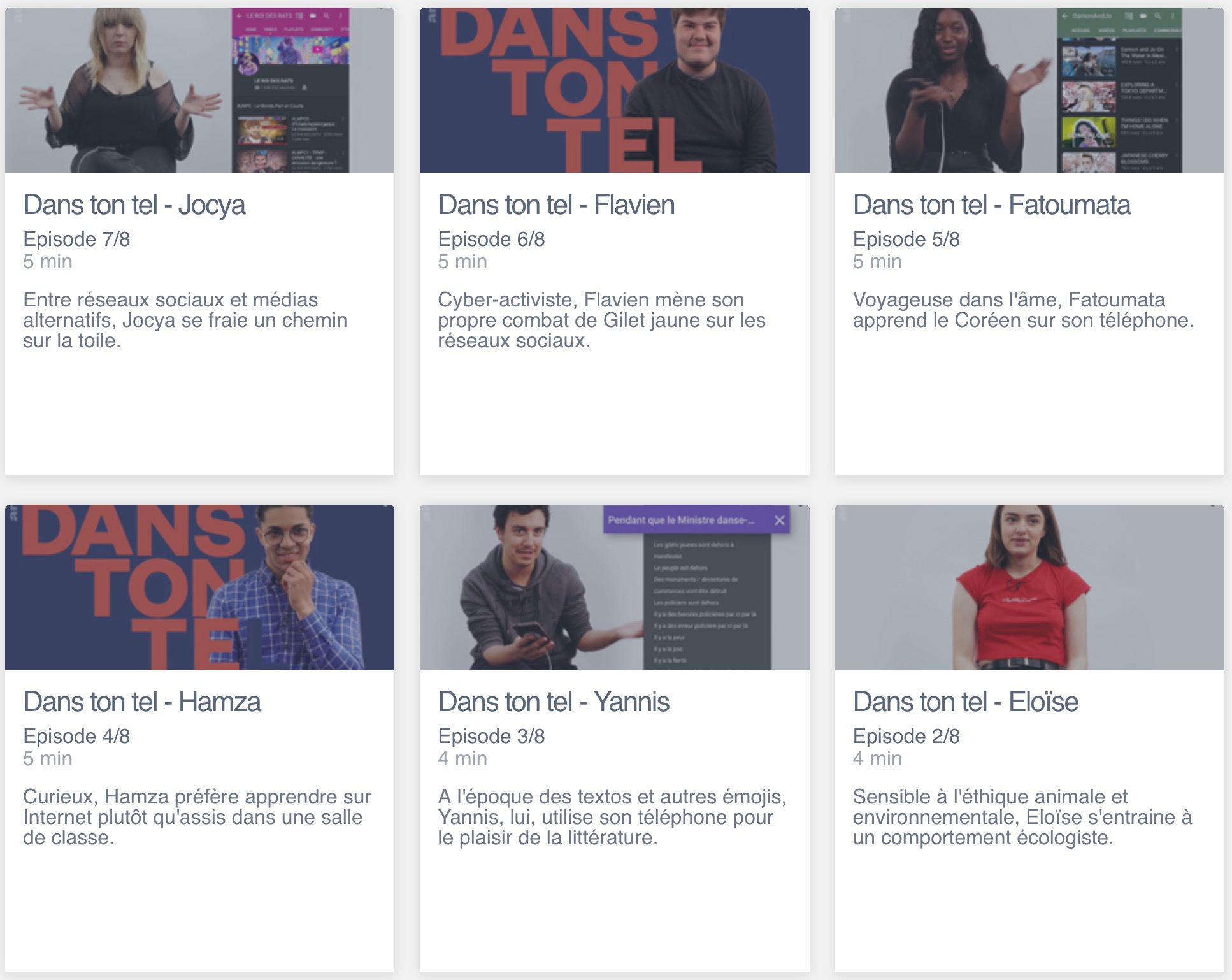Open the 'Dans ton tel - Eloïse' heading
The height and width of the screenshot is (980, 1232).
click(x=965, y=702)
